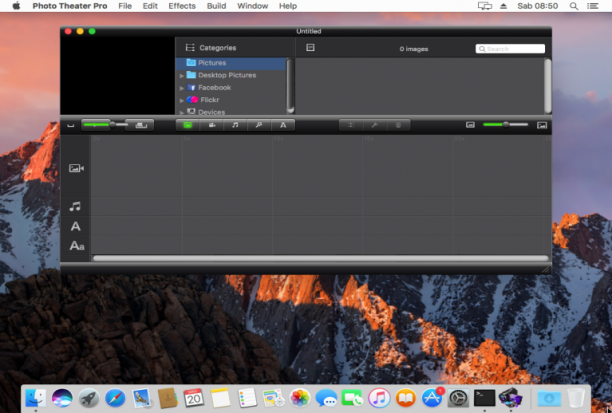Expand the Desktop Pictures category
This screenshot has height=413, width=612.
[x=181, y=76]
